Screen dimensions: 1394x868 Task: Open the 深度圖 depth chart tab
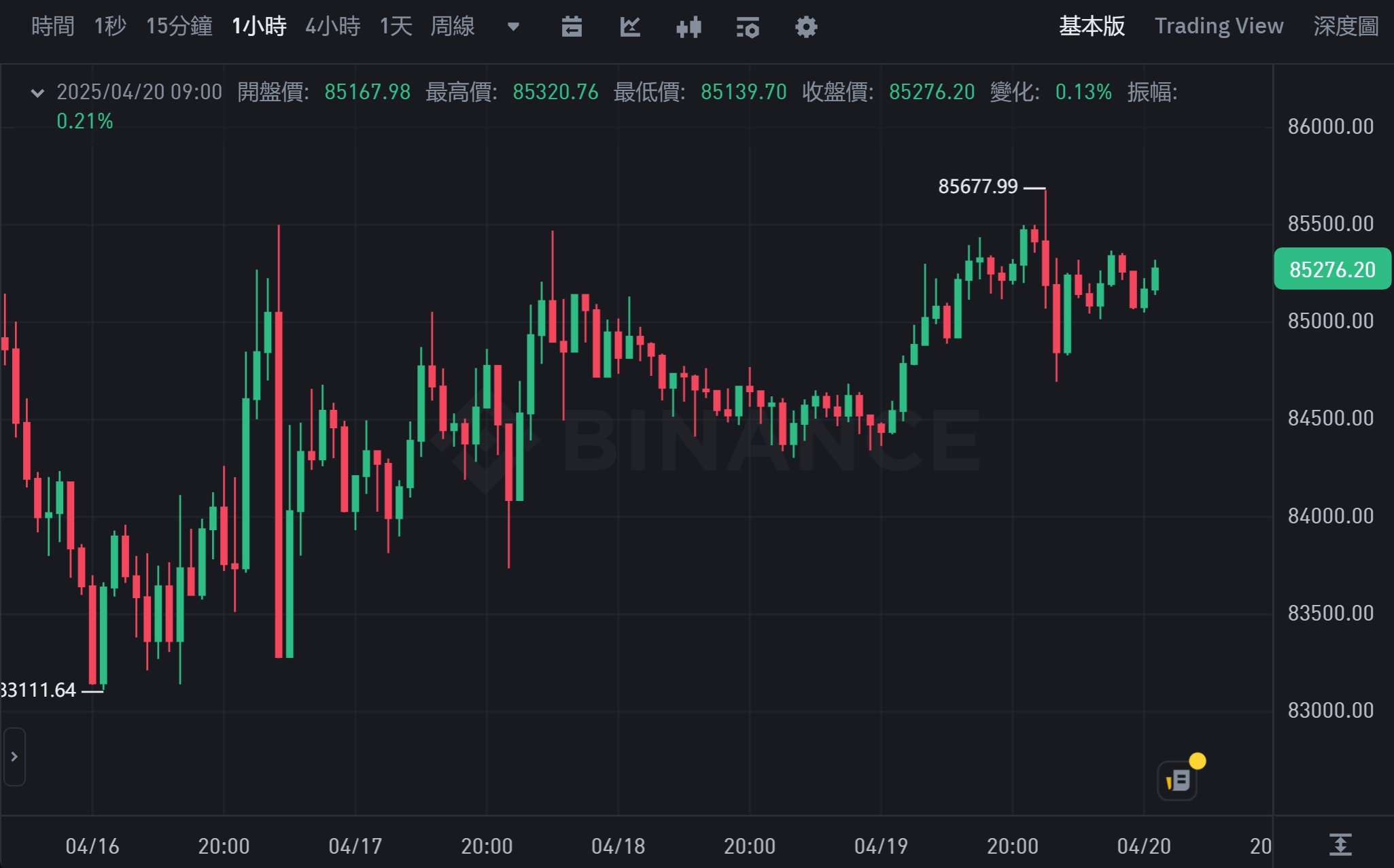[1345, 27]
